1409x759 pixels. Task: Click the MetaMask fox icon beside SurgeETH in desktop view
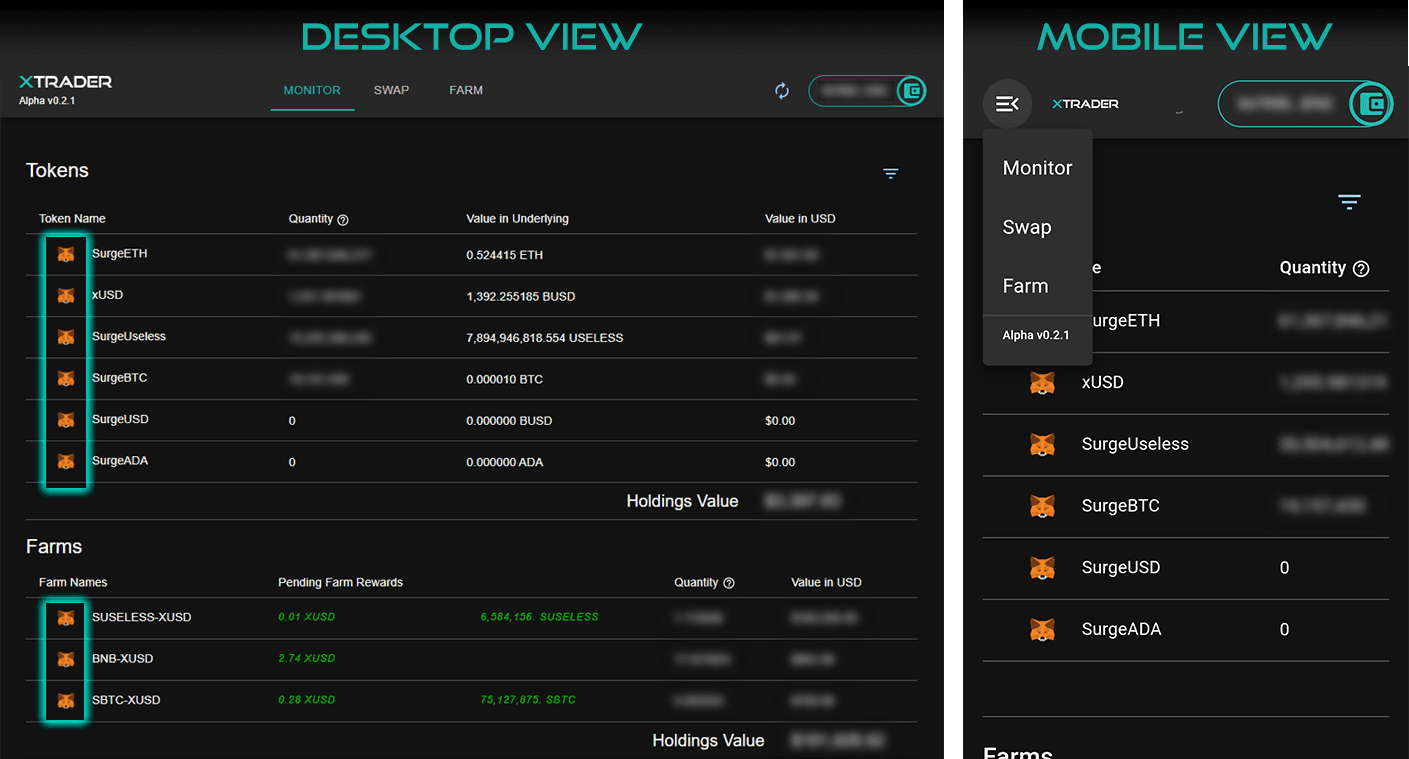click(66, 255)
